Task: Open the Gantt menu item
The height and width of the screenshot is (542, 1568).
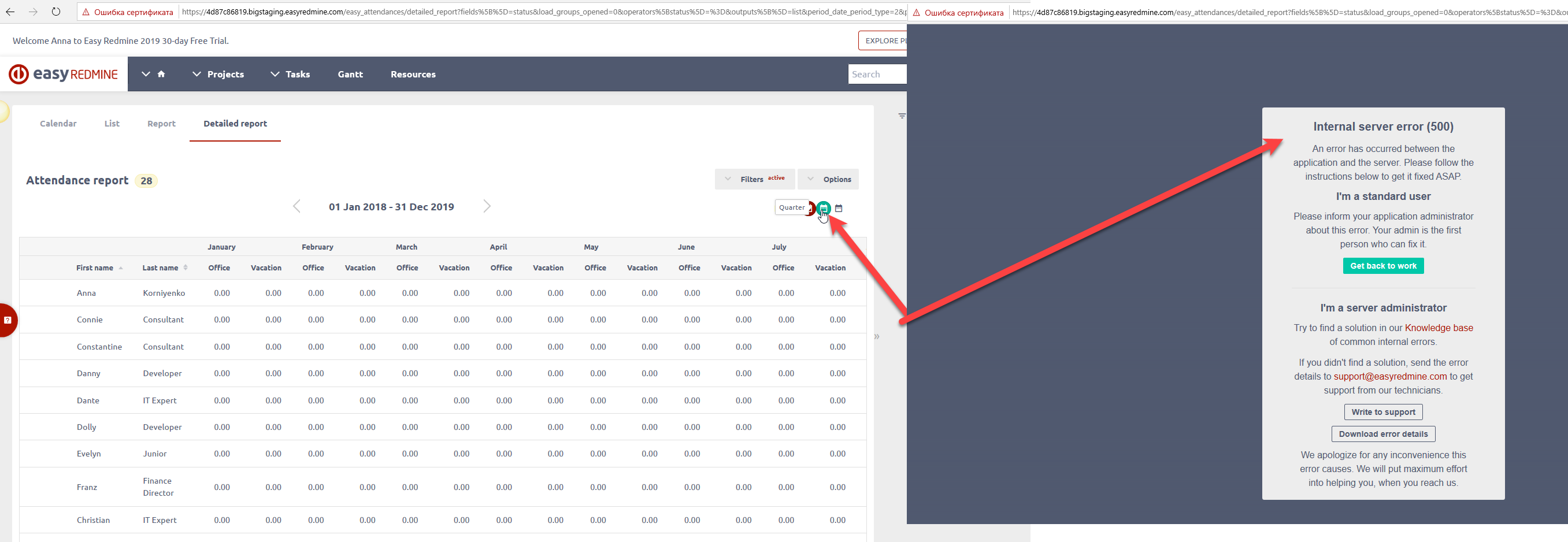Action: click(x=350, y=74)
